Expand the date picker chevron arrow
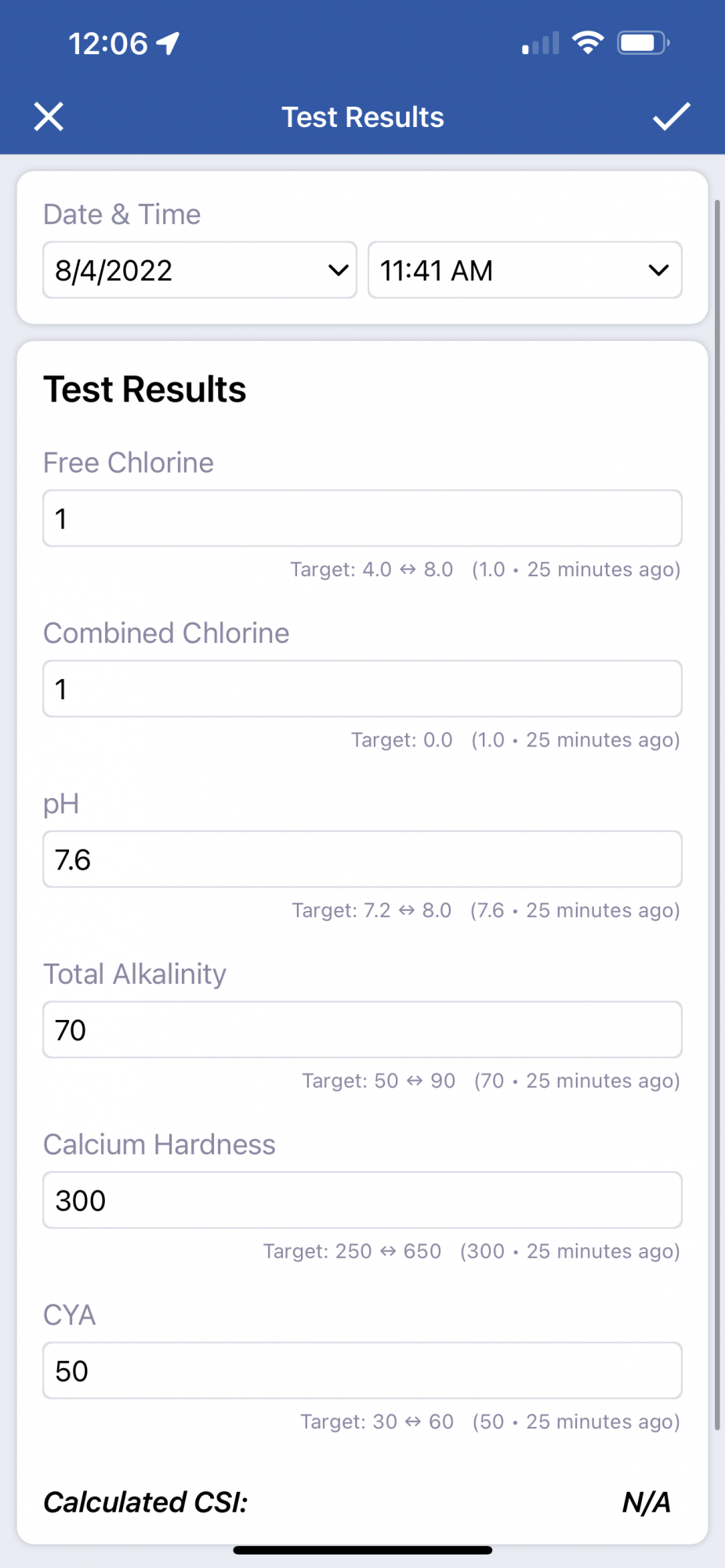The width and height of the screenshot is (725, 1568). [339, 270]
